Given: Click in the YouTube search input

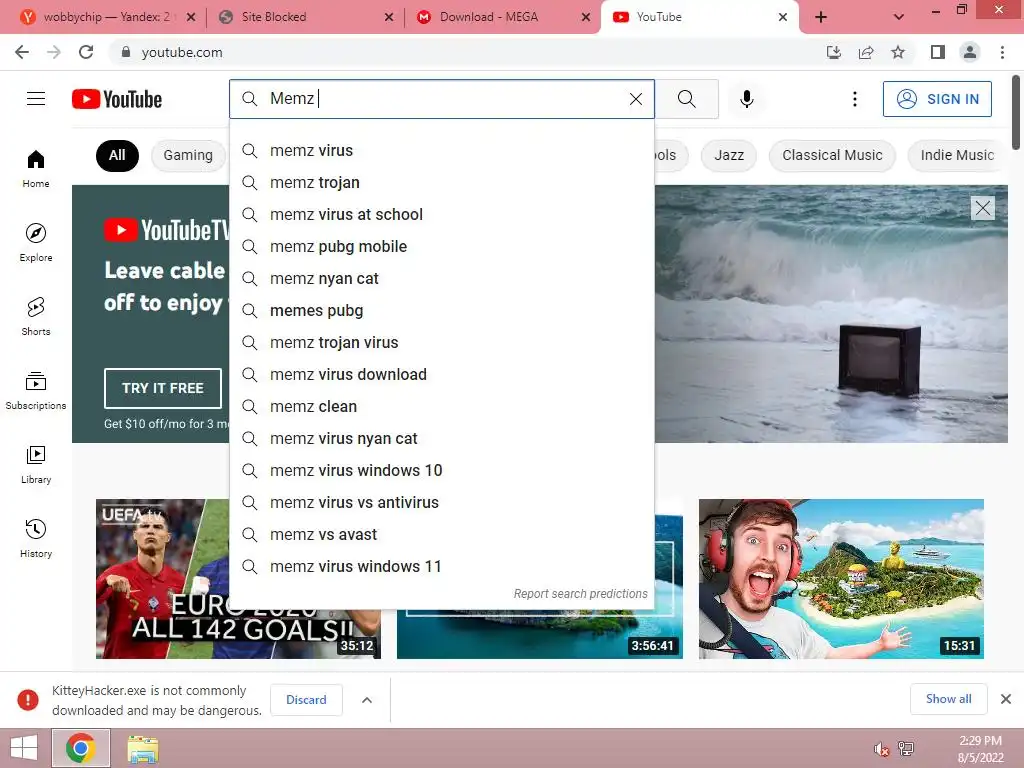Looking at the screenshot, I should [444, 99].
